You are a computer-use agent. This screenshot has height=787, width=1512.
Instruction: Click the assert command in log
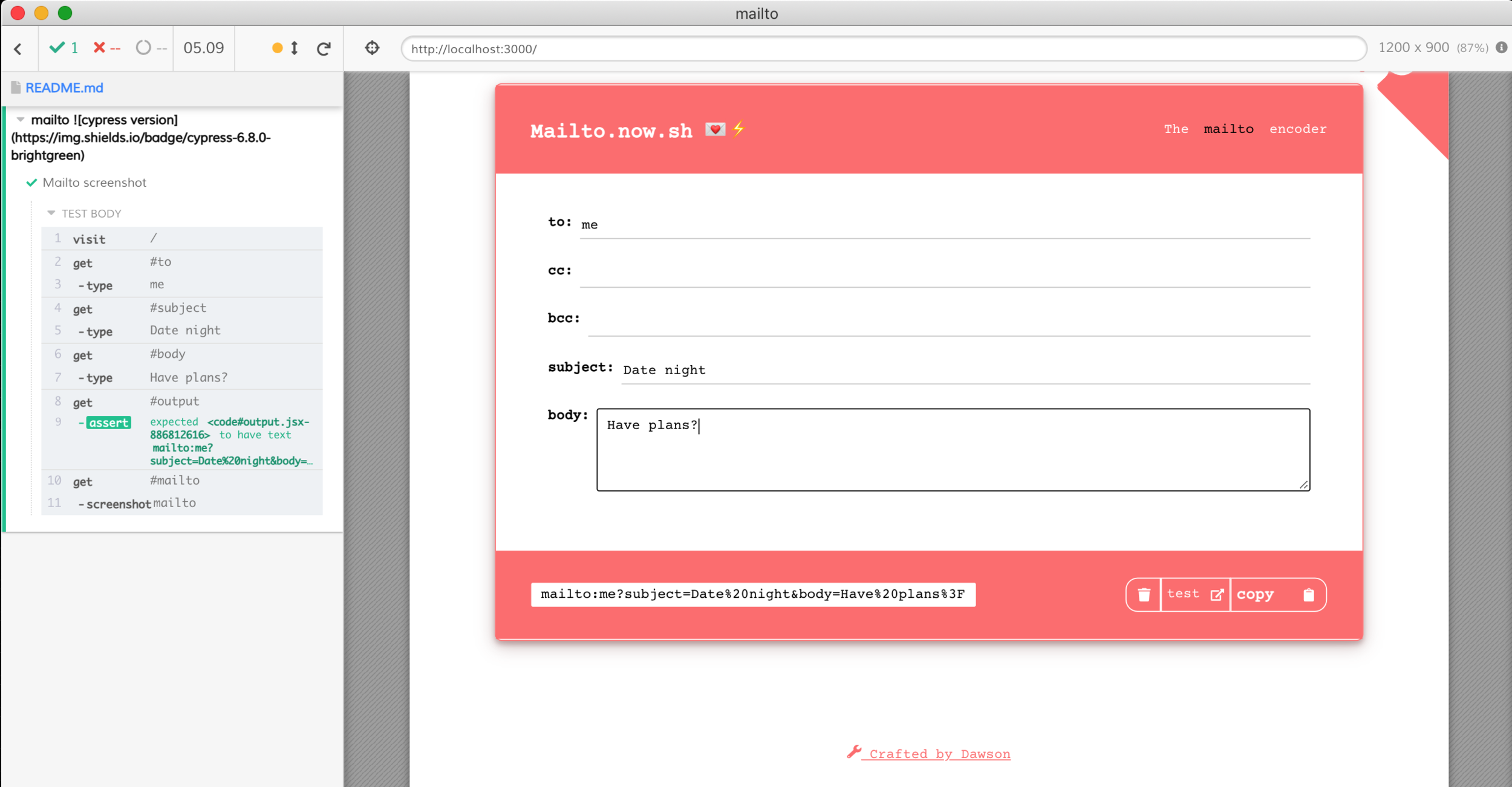(108, 423)
